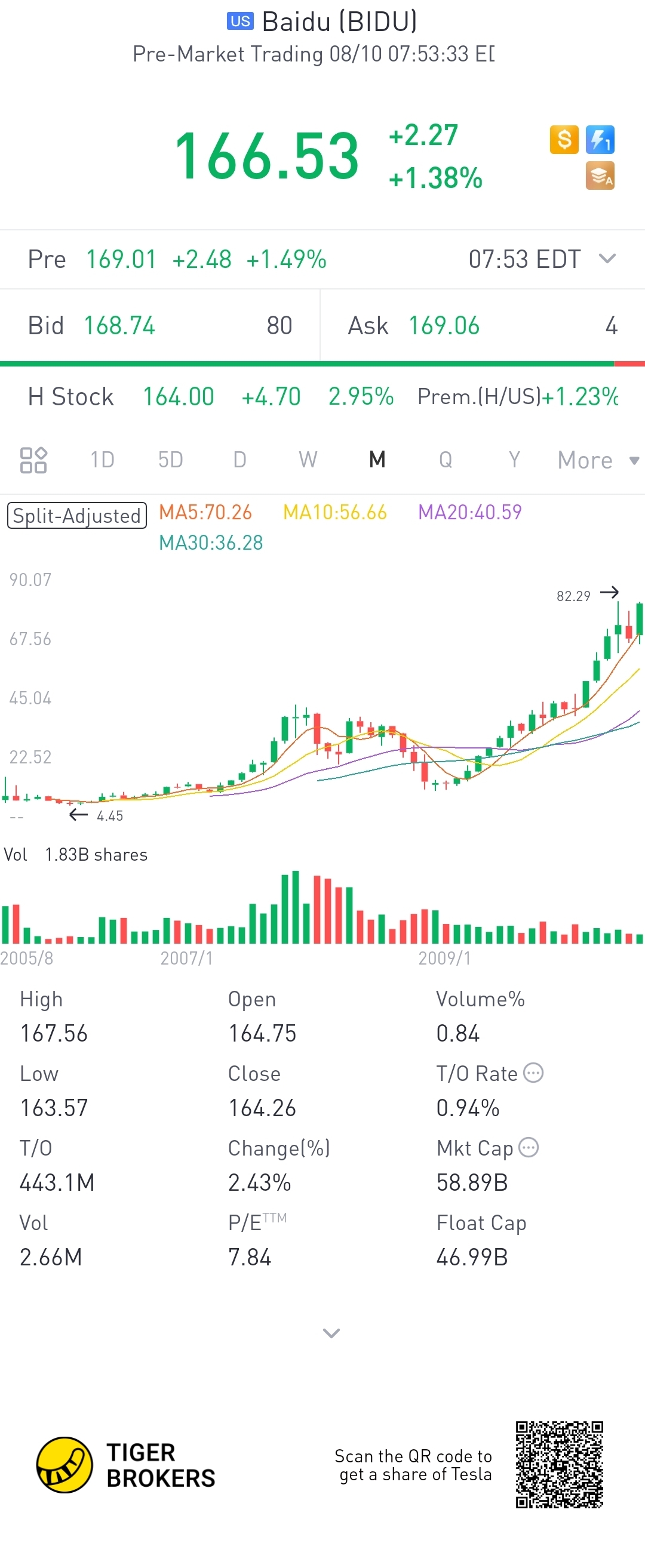Tap the Change(%) value 2.43%

(x=259, y=1182)
